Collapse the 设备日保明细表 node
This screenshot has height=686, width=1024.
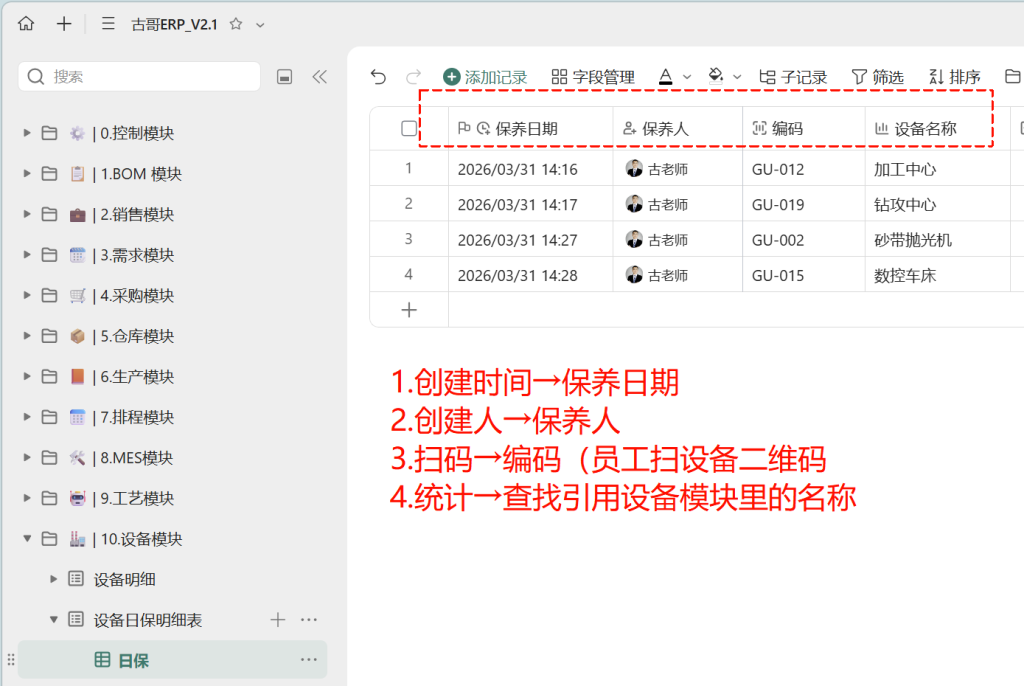point(54,619)
